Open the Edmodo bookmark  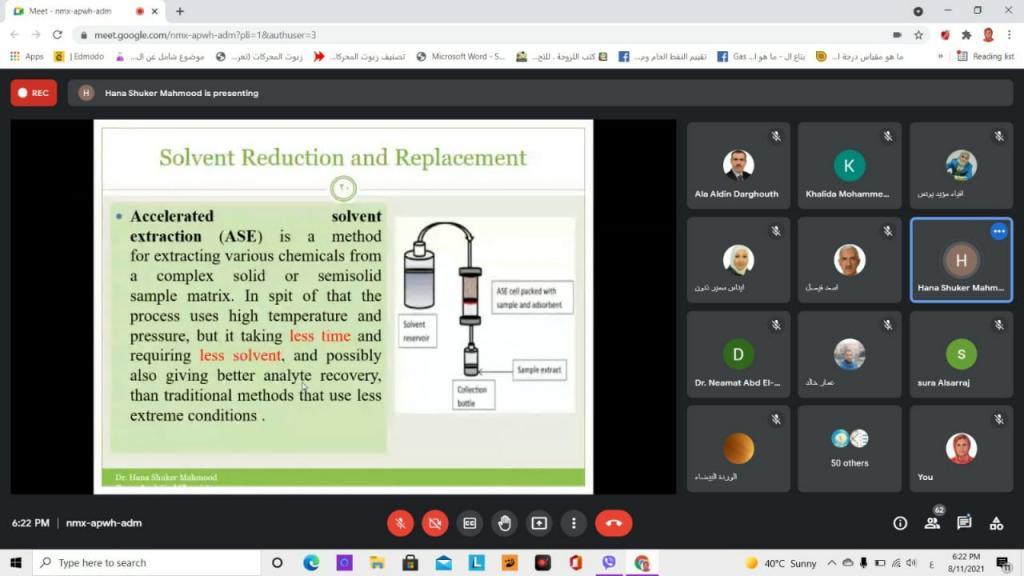click(80, 57)
